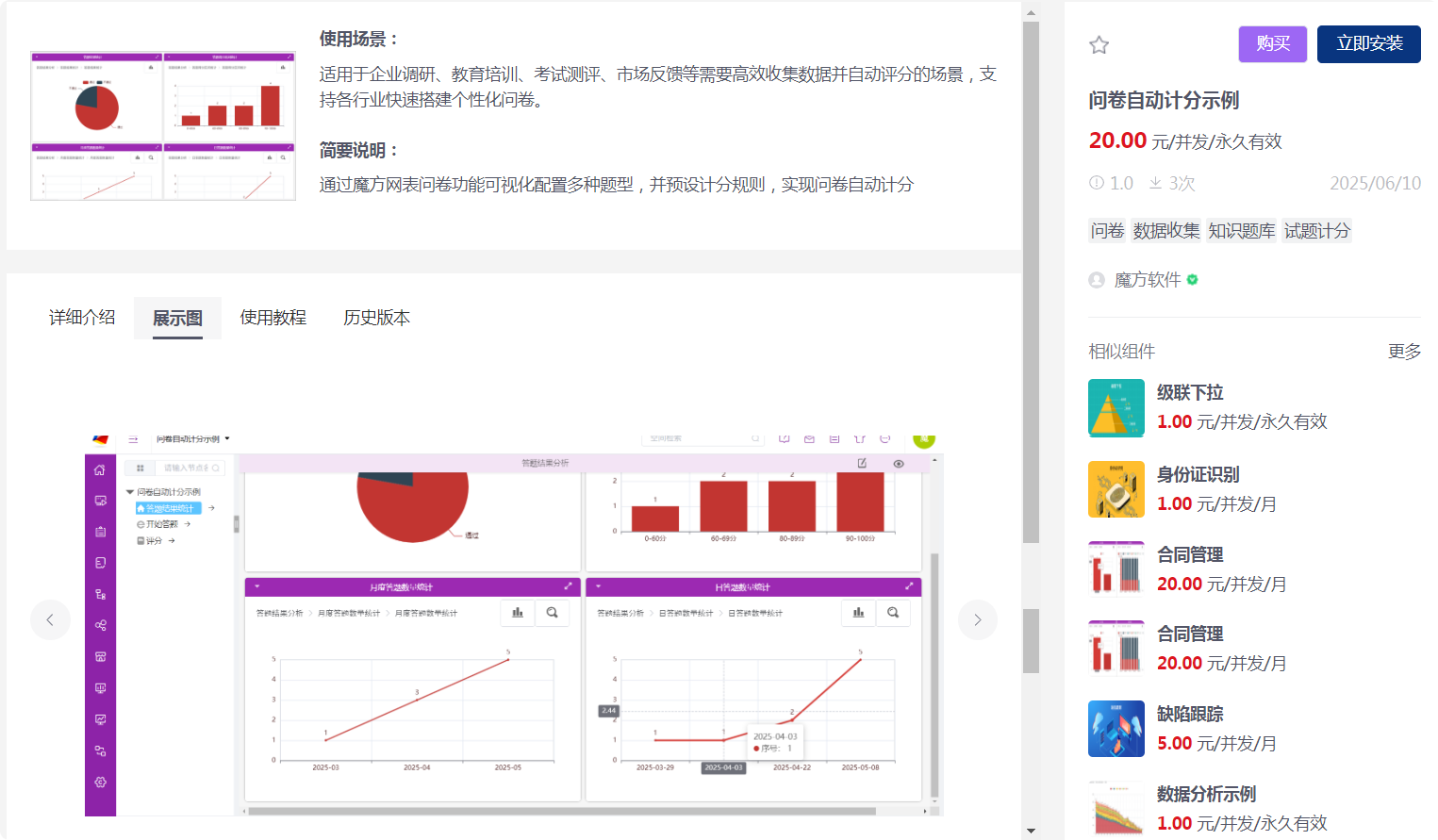
Task: Click the release date 2025/06/10
Action: pyautogui.click(x=1376, y=183)
